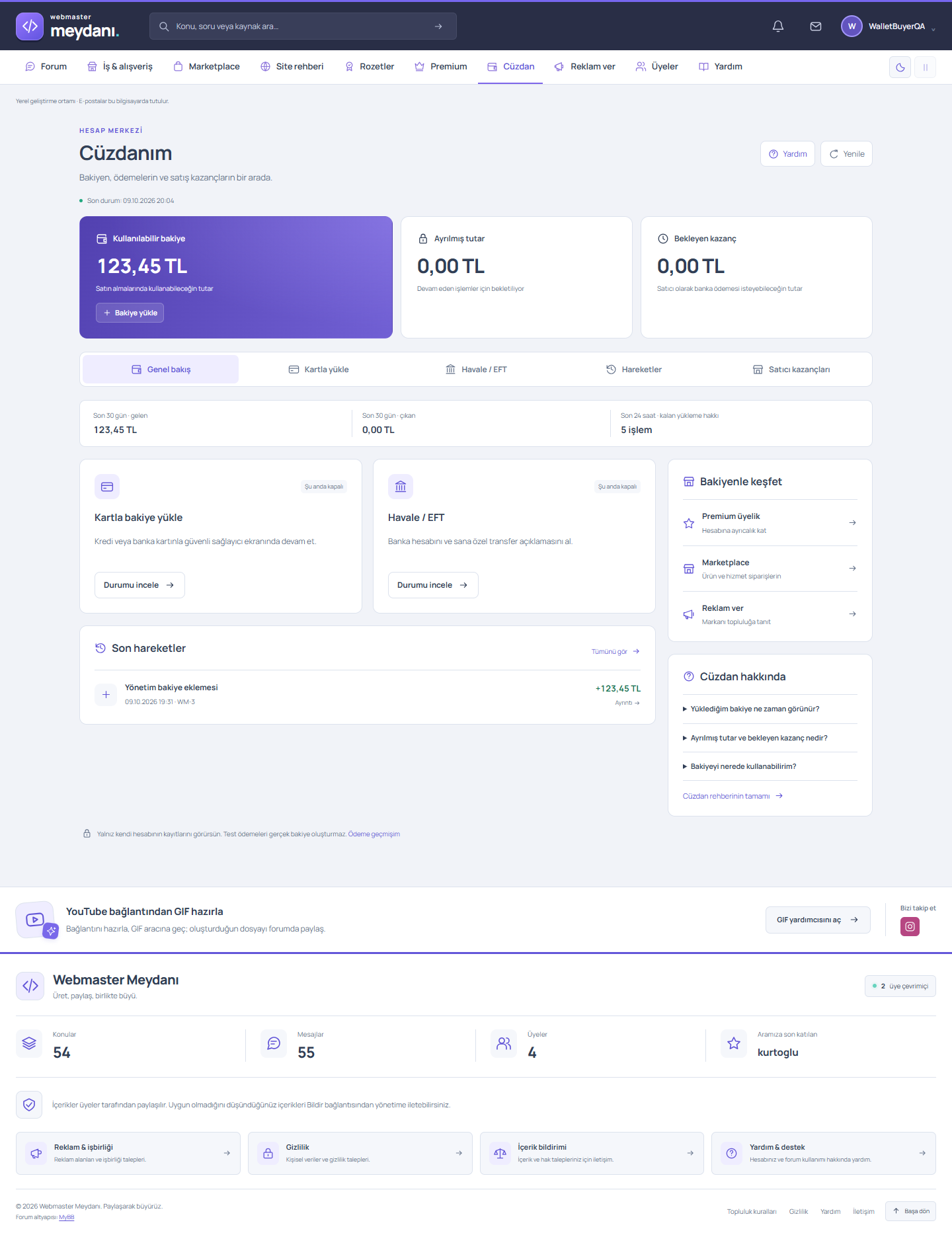This screenshot has width=952, height=1235.
Task: Click the search arrow submit icon
Action: click(x=438, y=26)
